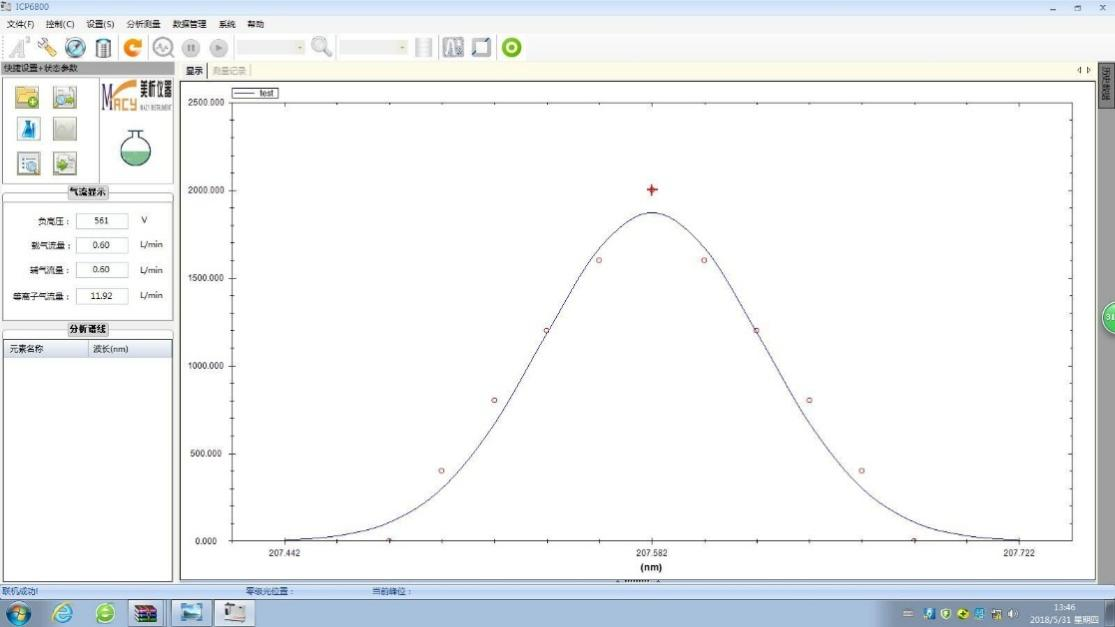Image resolution: width=1115 pixels, height=627 pixels.
Task: Click the magnifying glass search icon
Action: pos(321,47)
